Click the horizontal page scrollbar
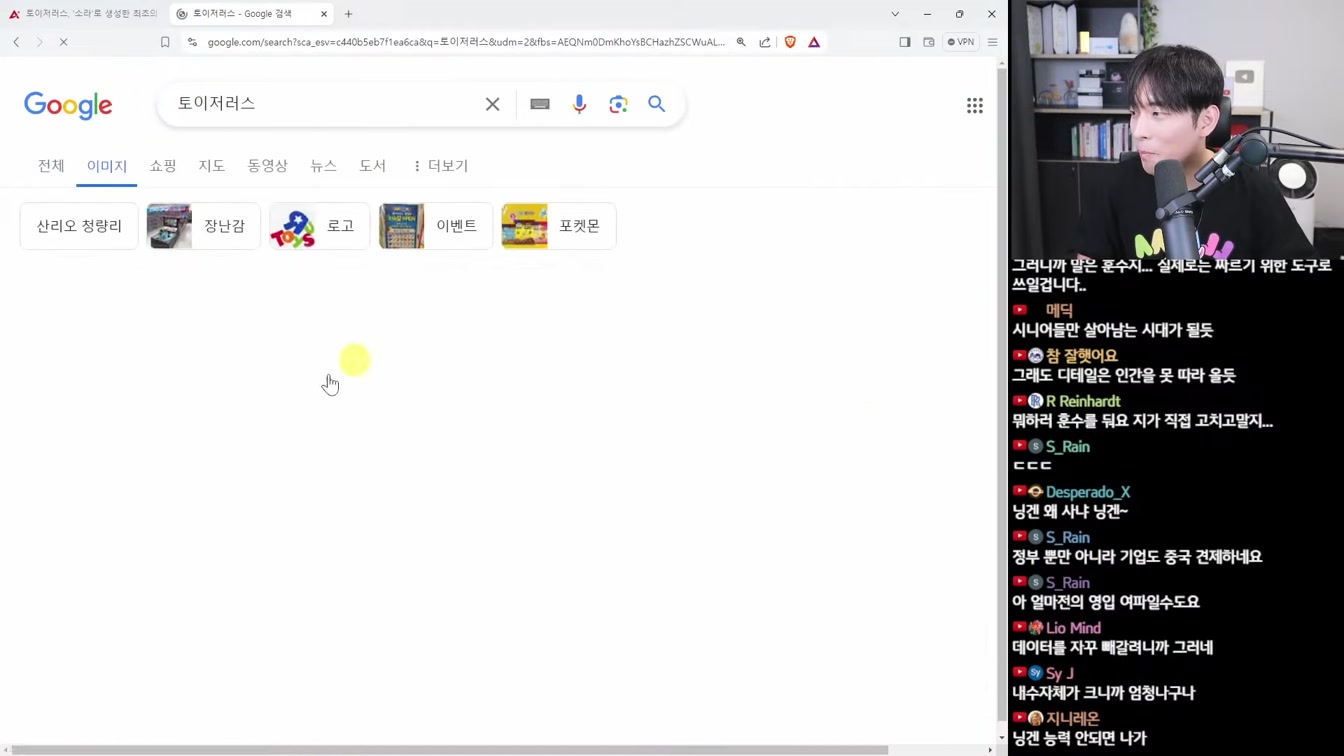Screen dimensions: 1344x756 (x=450, y=750)
